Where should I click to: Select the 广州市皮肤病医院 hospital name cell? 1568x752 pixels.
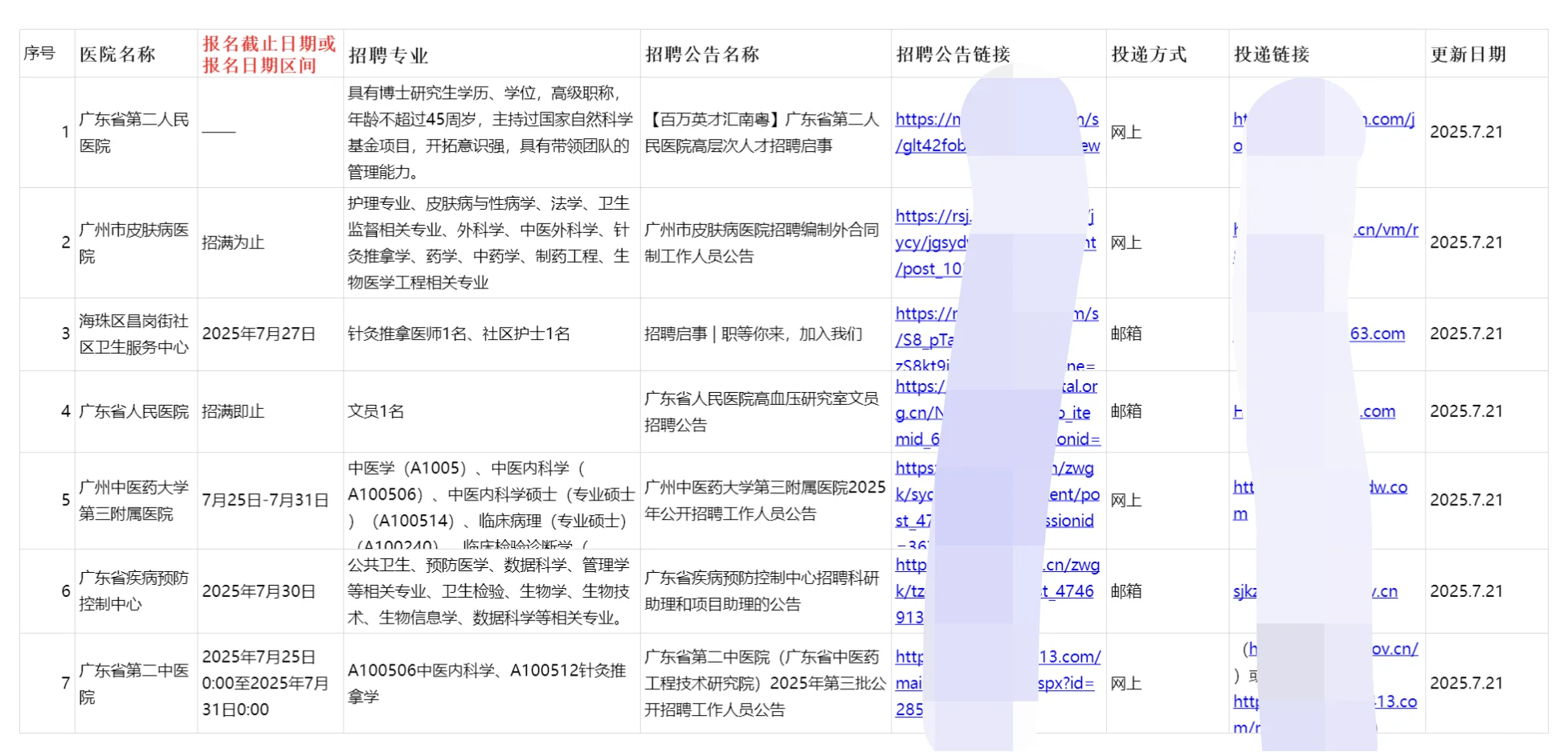tap(136, 243)
